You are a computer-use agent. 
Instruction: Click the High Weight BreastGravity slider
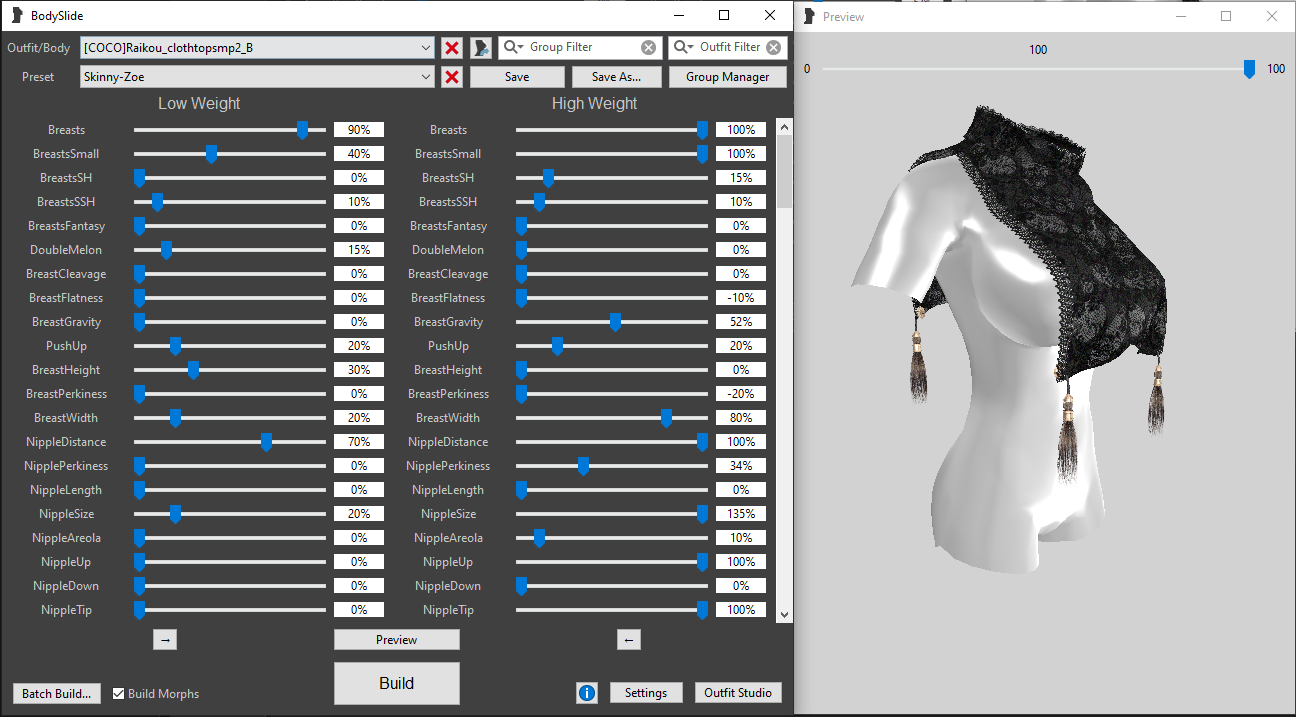click(612, 322)
